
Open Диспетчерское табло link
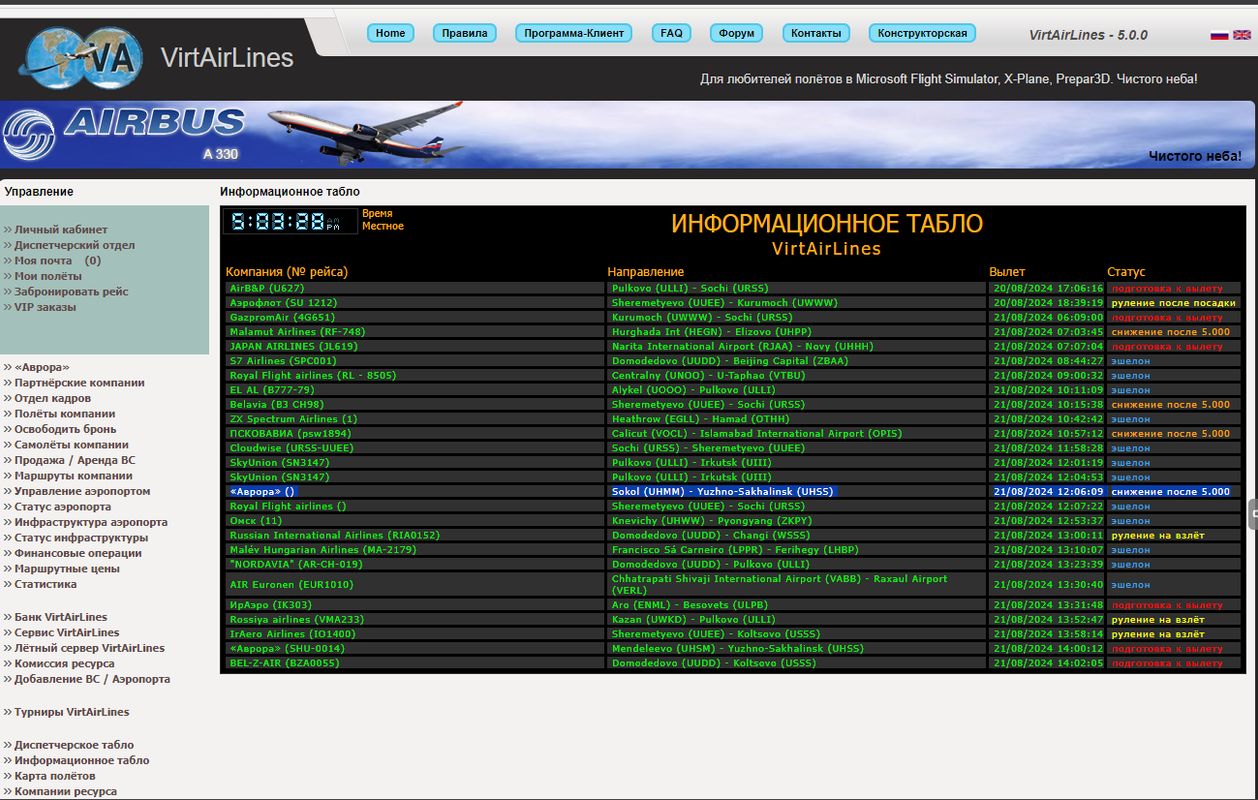[74, 746]
